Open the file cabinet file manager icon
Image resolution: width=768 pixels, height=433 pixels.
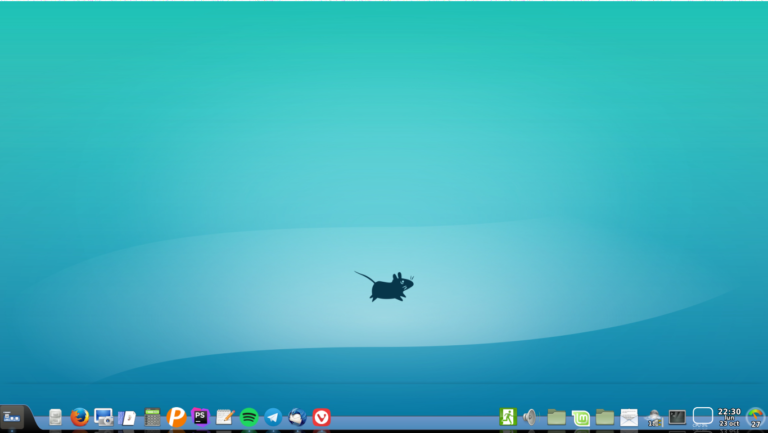click(x=55, y=417)
